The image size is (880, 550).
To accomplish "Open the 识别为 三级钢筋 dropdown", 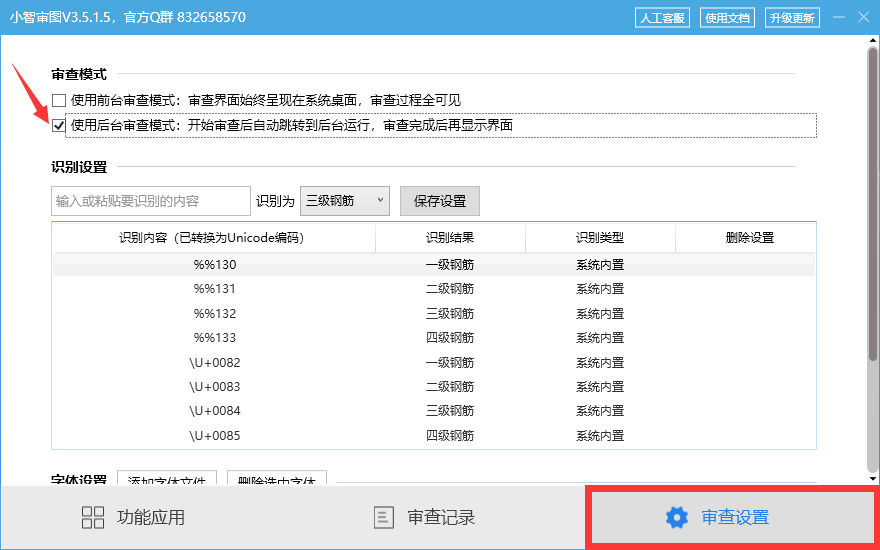I will point(345,200).
